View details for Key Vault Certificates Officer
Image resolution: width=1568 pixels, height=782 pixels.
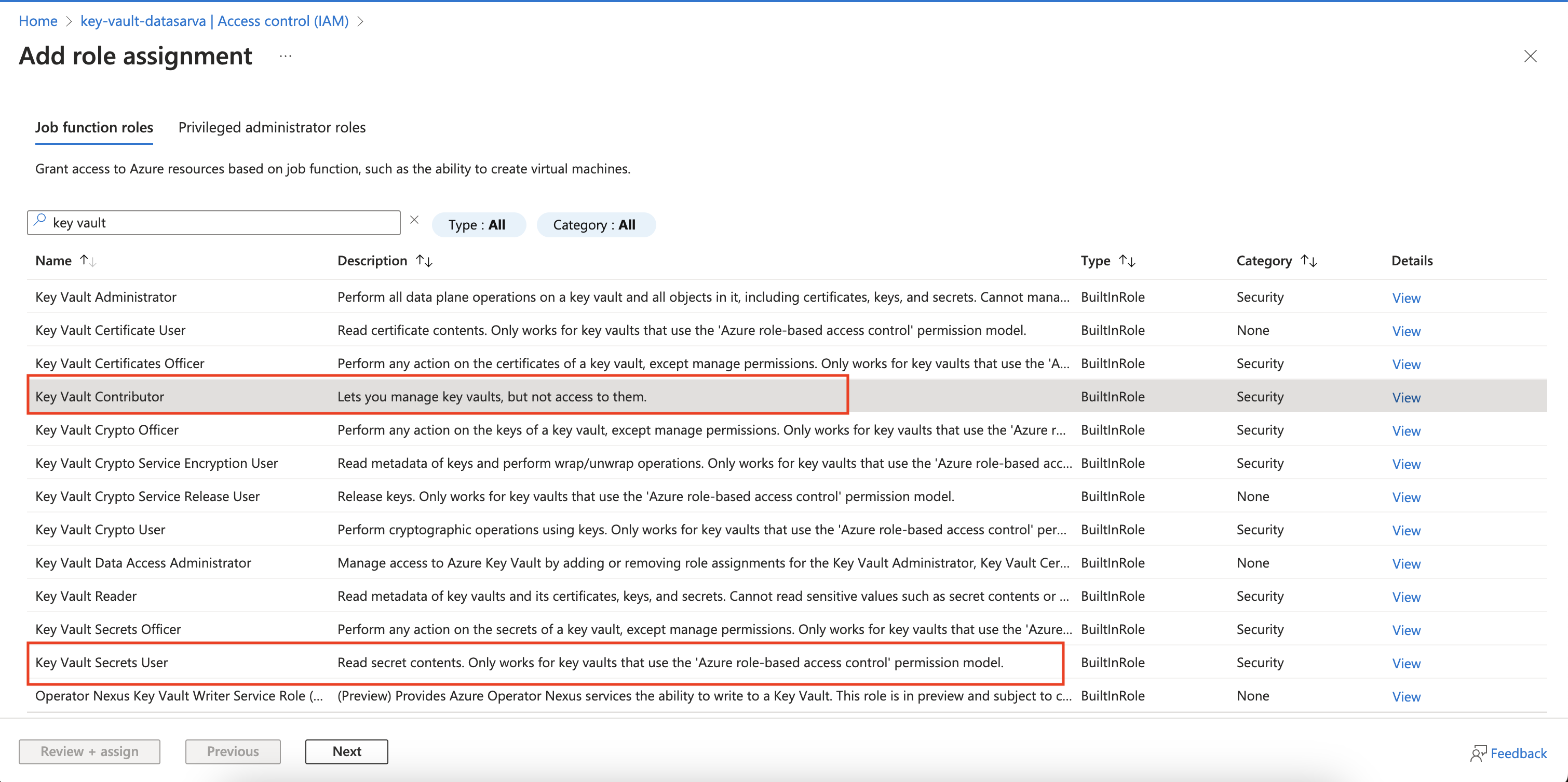coord(1406,364)
